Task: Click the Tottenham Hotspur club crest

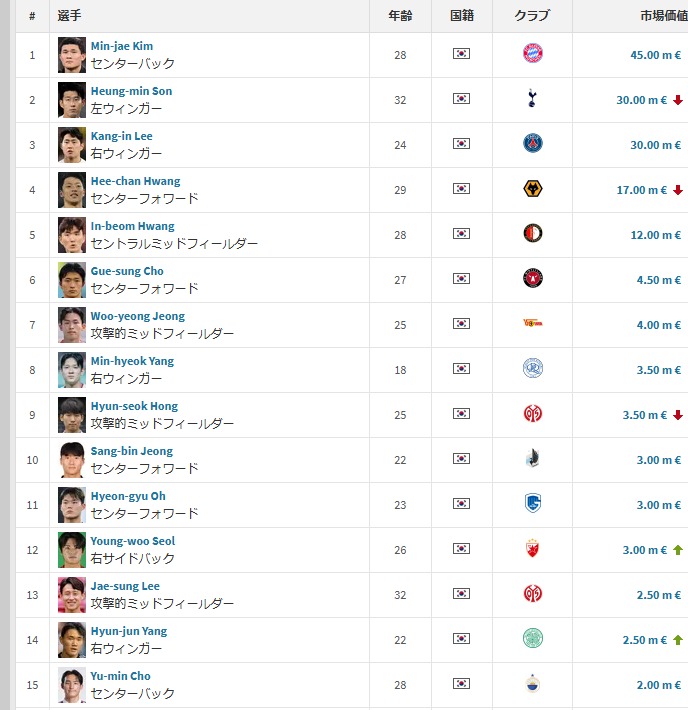Action: coord(532,99)
